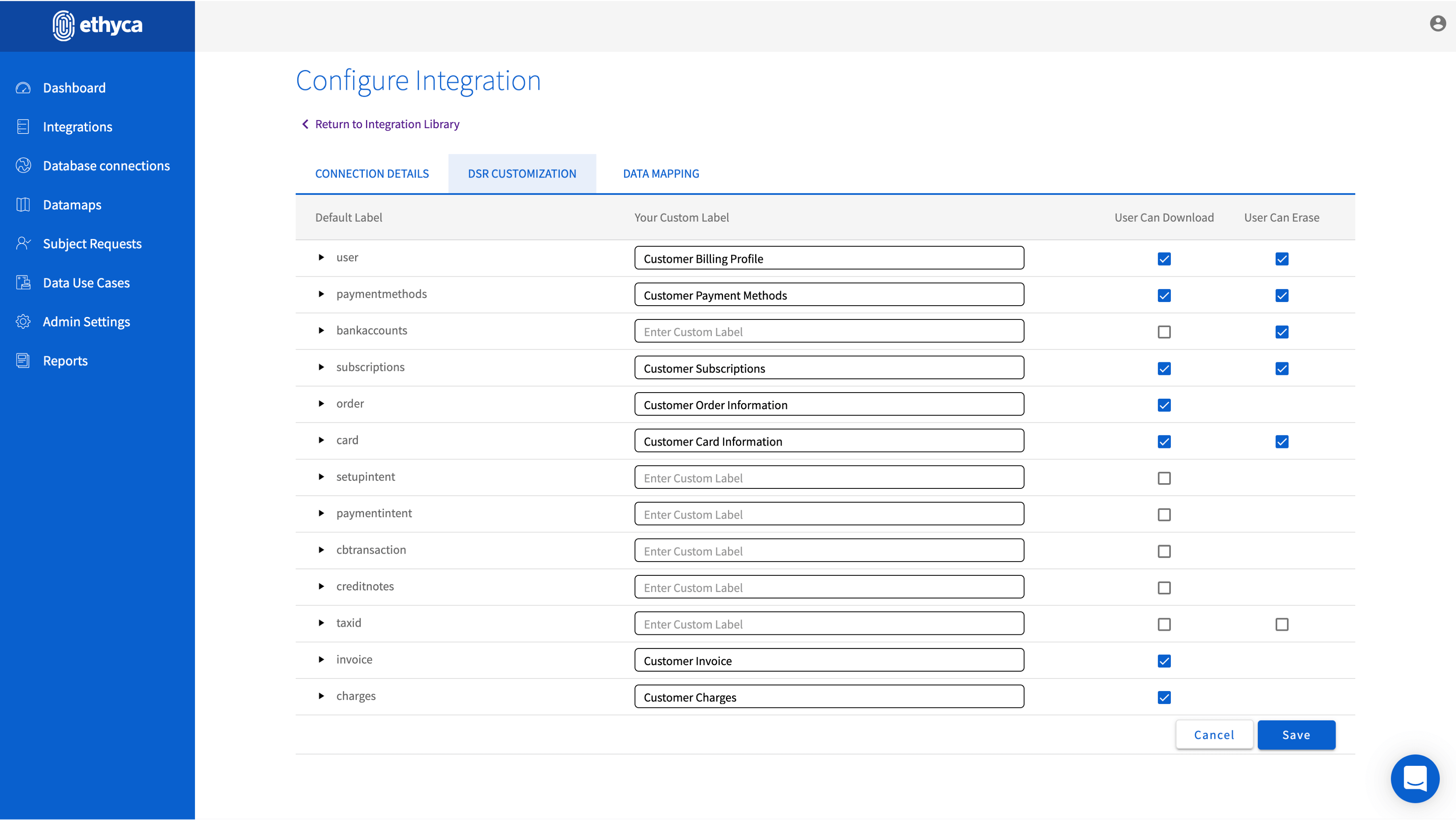Enable download for bankaccounts row

pos(1164,332)
